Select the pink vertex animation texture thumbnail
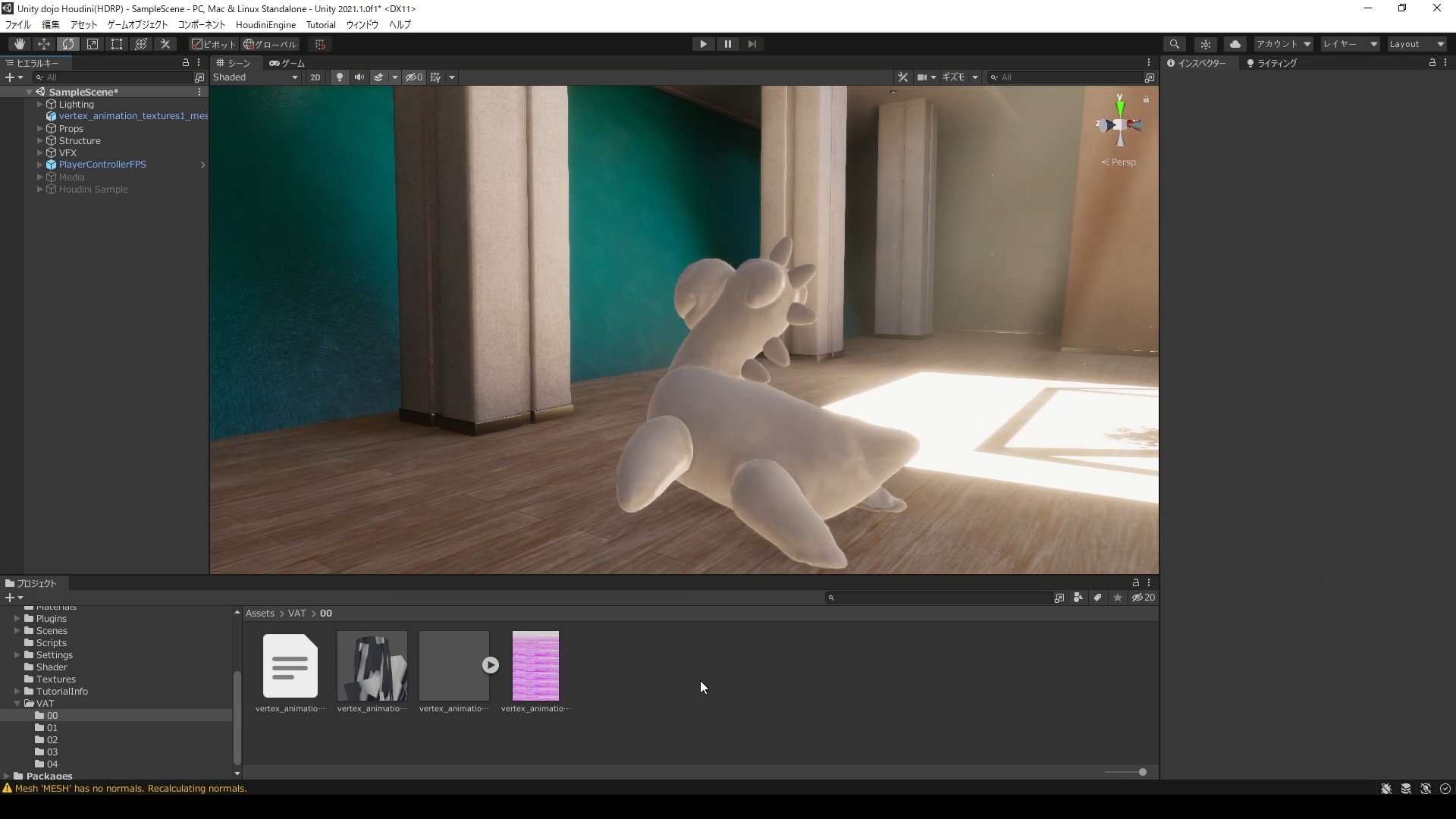Image resolution: width=1456 pixels, height=819 pixels. tap(535, 666)
